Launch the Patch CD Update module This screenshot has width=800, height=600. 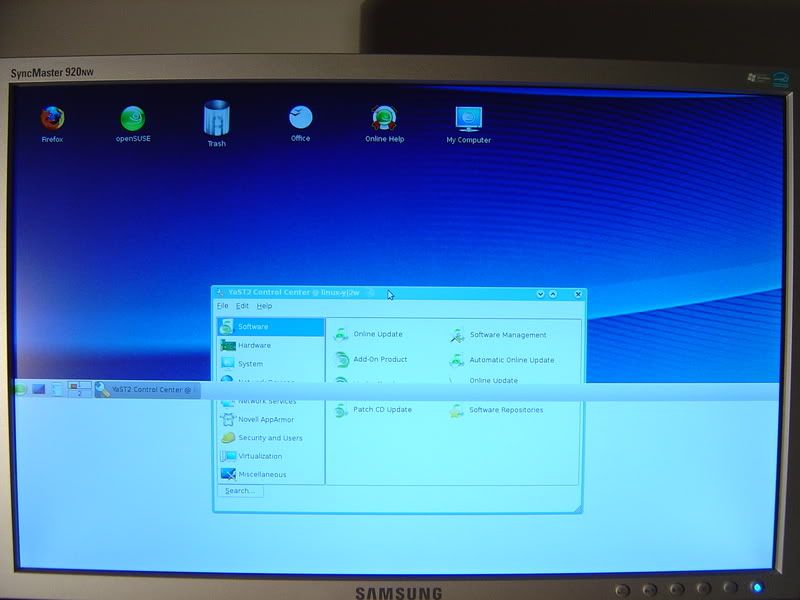click(x=372, y=410)
